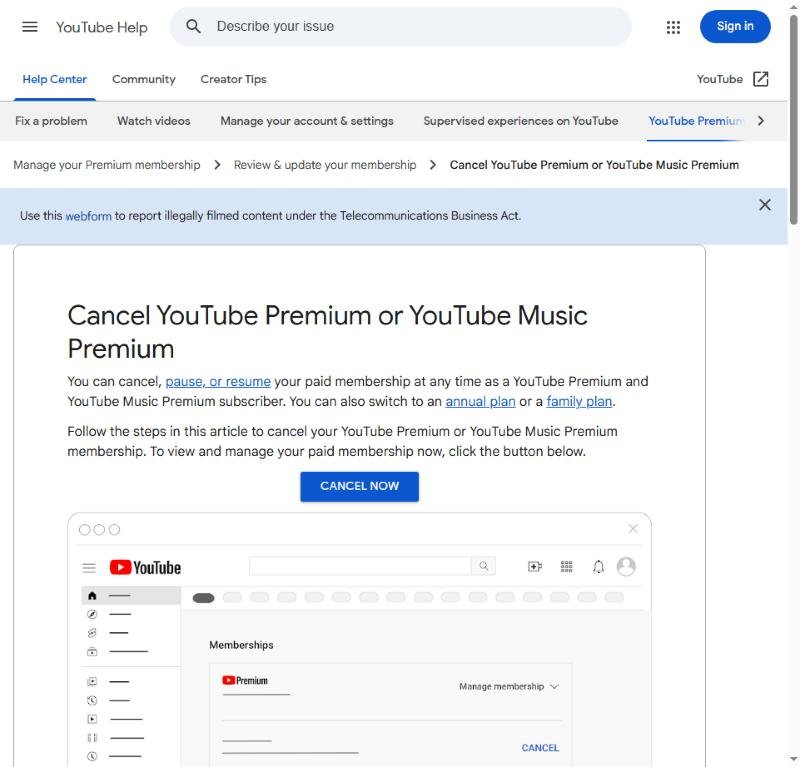The width and height of the screenshot is (800, 767).
Task: Expand the Manage membership dropdown
Action: pyautogui.click(x=509, y=686)
